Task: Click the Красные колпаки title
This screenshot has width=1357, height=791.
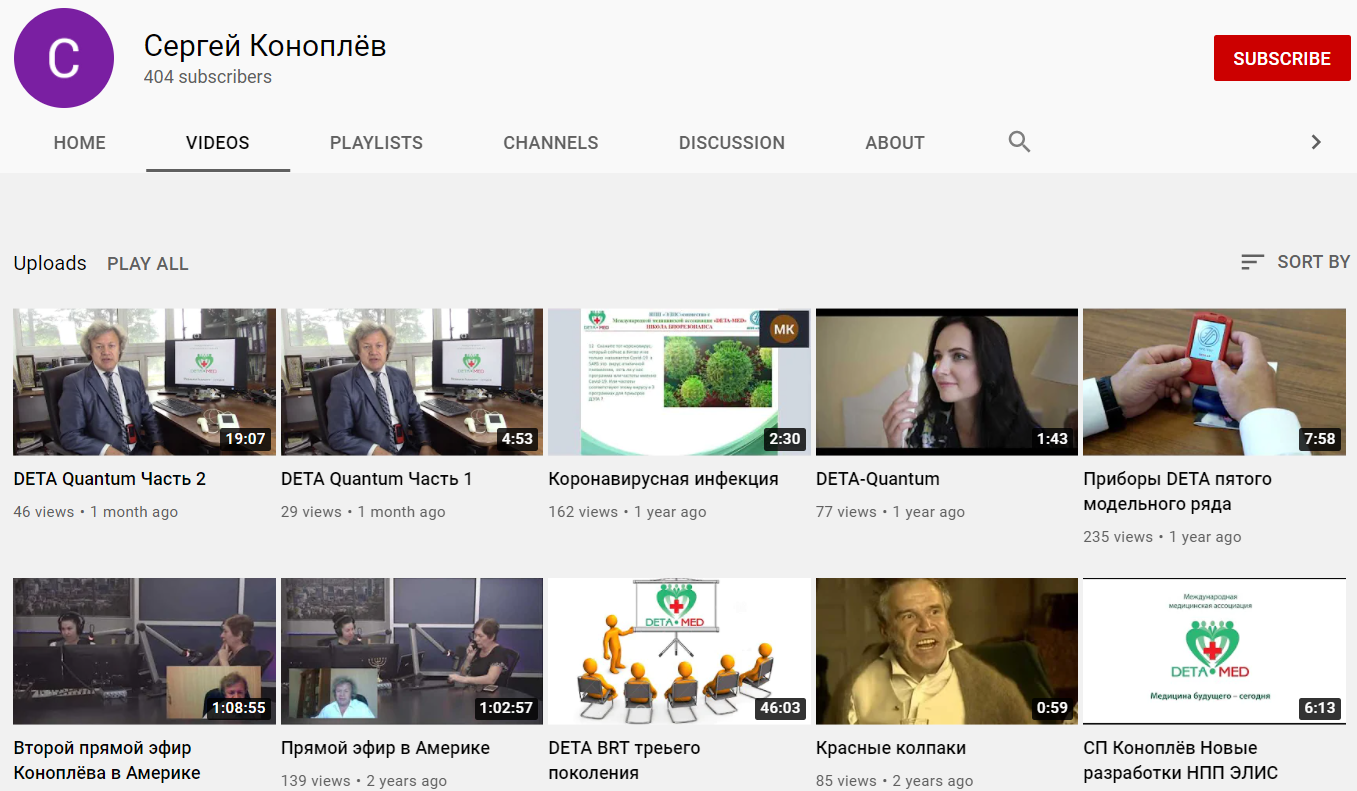Action: click(891, 748)
